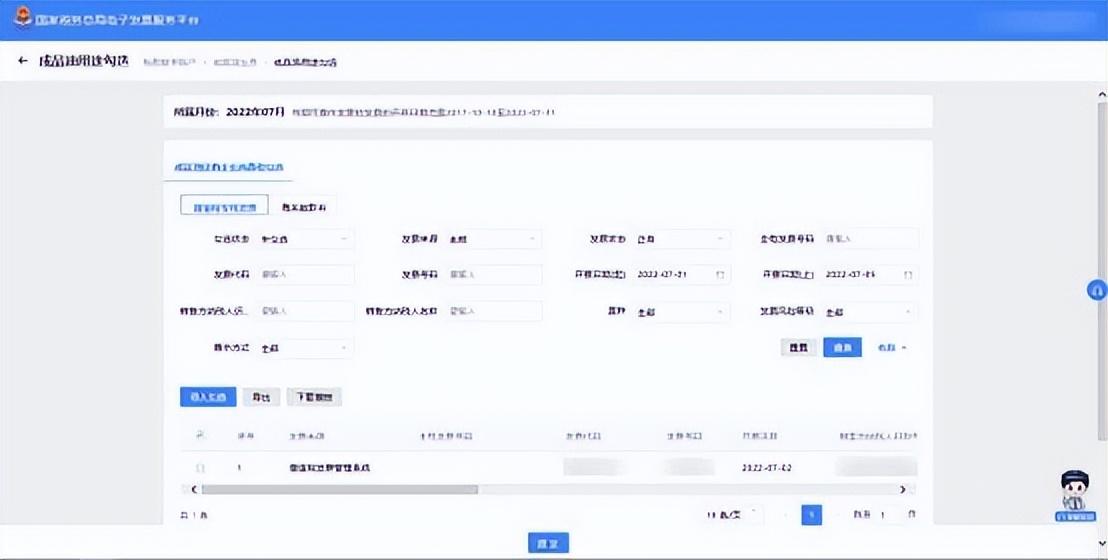Click the VAT invoice management system source cell
The image size is (1108, 560).
tap(330, 468)
